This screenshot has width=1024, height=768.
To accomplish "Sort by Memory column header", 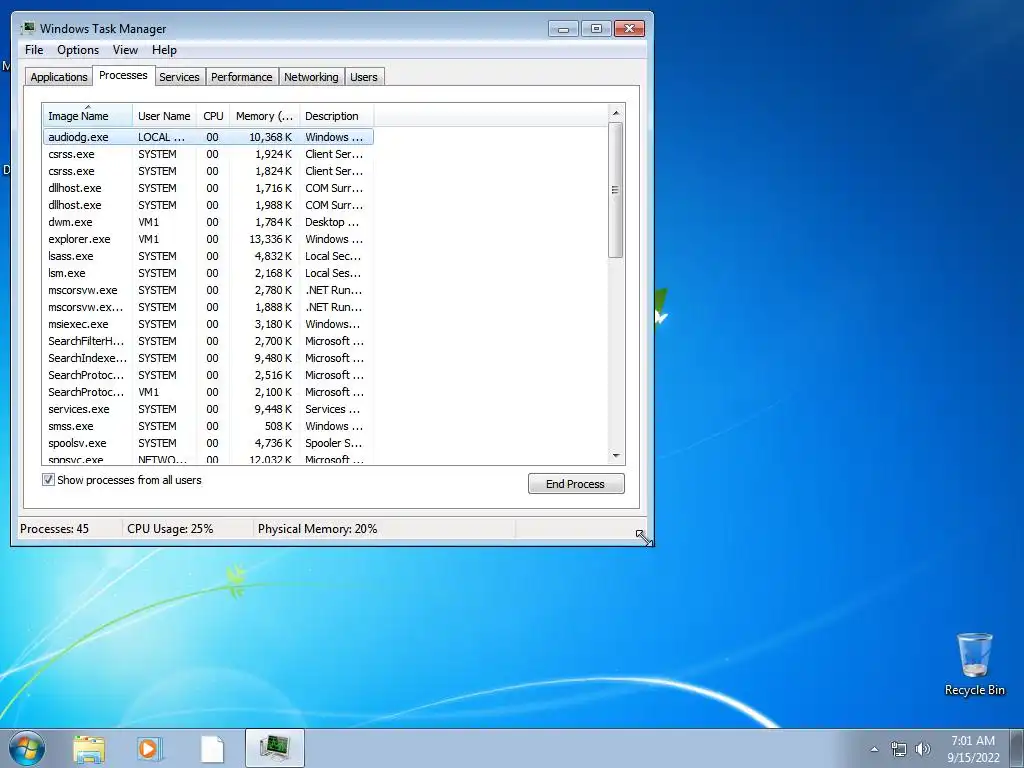I will tap(264, 116).
